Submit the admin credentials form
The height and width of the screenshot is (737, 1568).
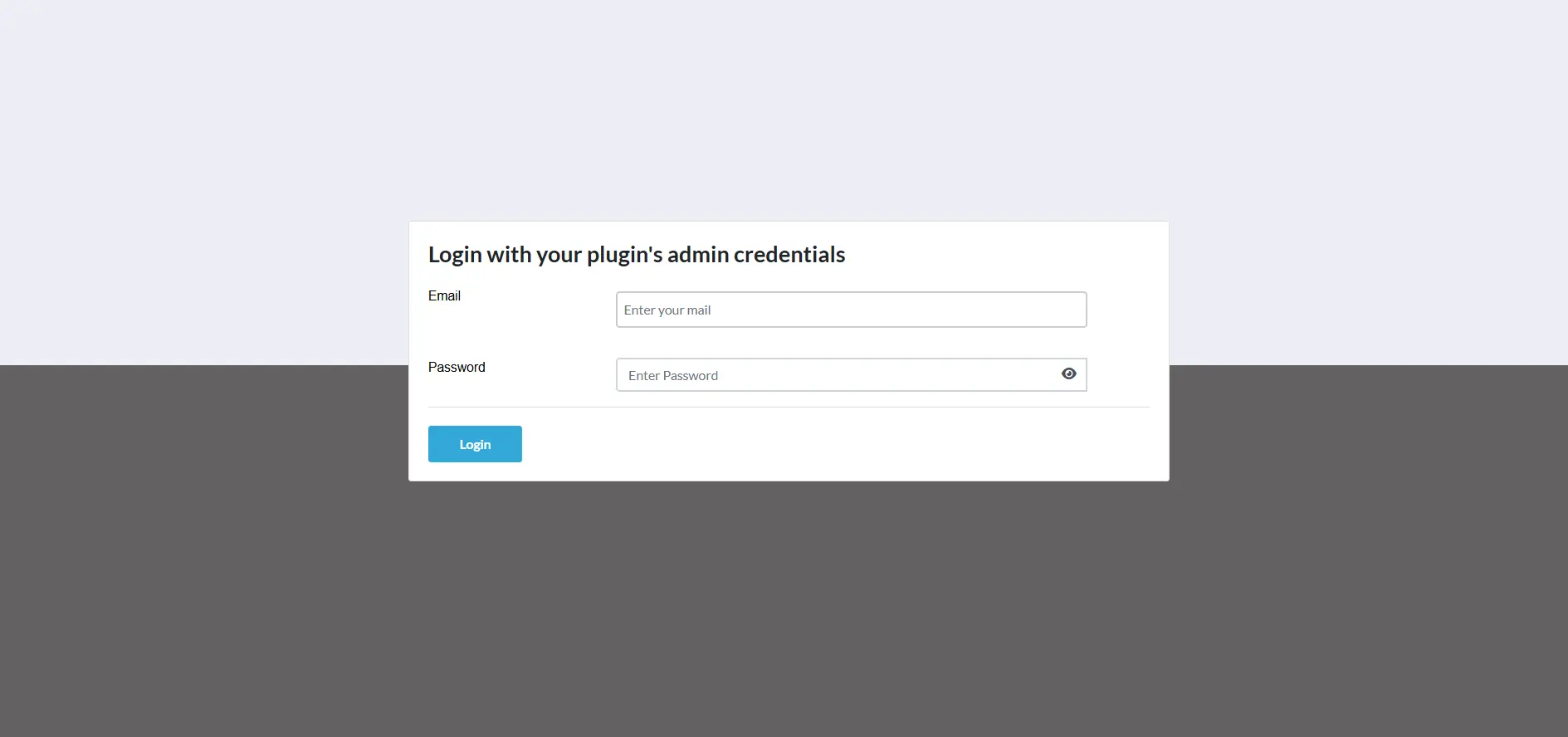[x=474, y=443]
